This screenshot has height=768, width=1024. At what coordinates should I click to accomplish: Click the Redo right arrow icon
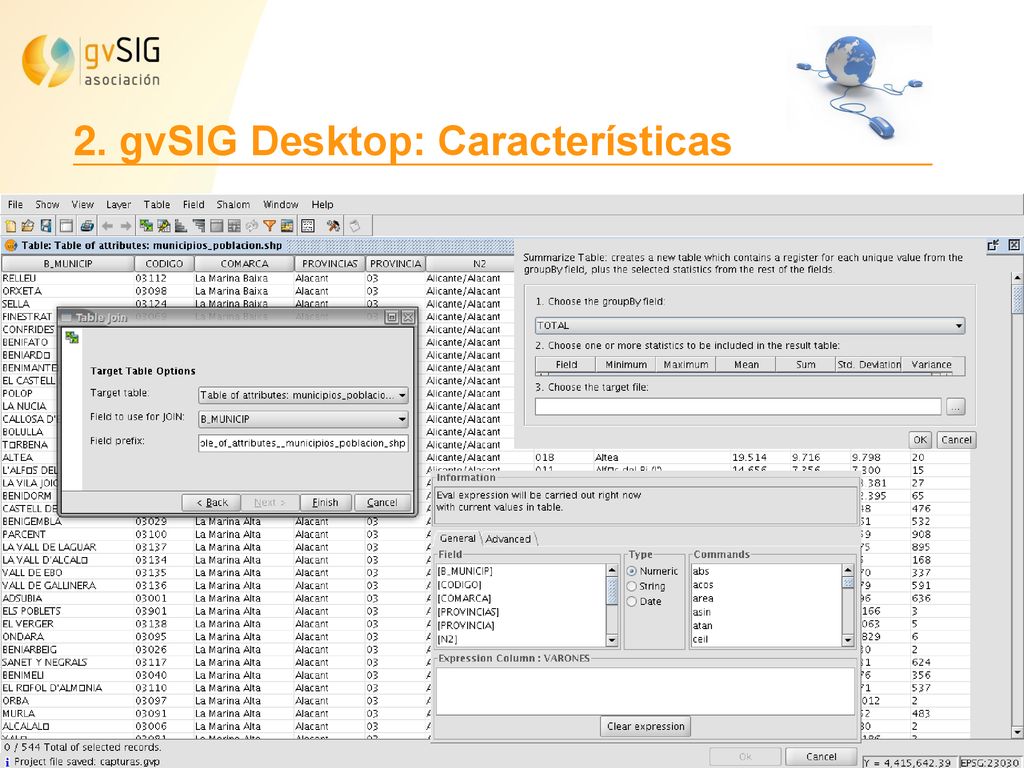coord(125,226)
